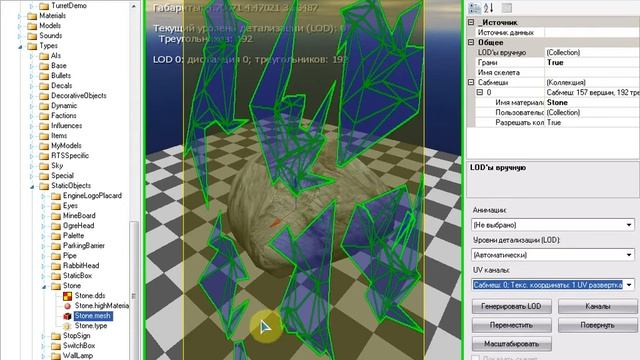Viewport: 640px width, 360px height.
Task: Select the RTSSpecific folder label
Action: coord(70,156)
